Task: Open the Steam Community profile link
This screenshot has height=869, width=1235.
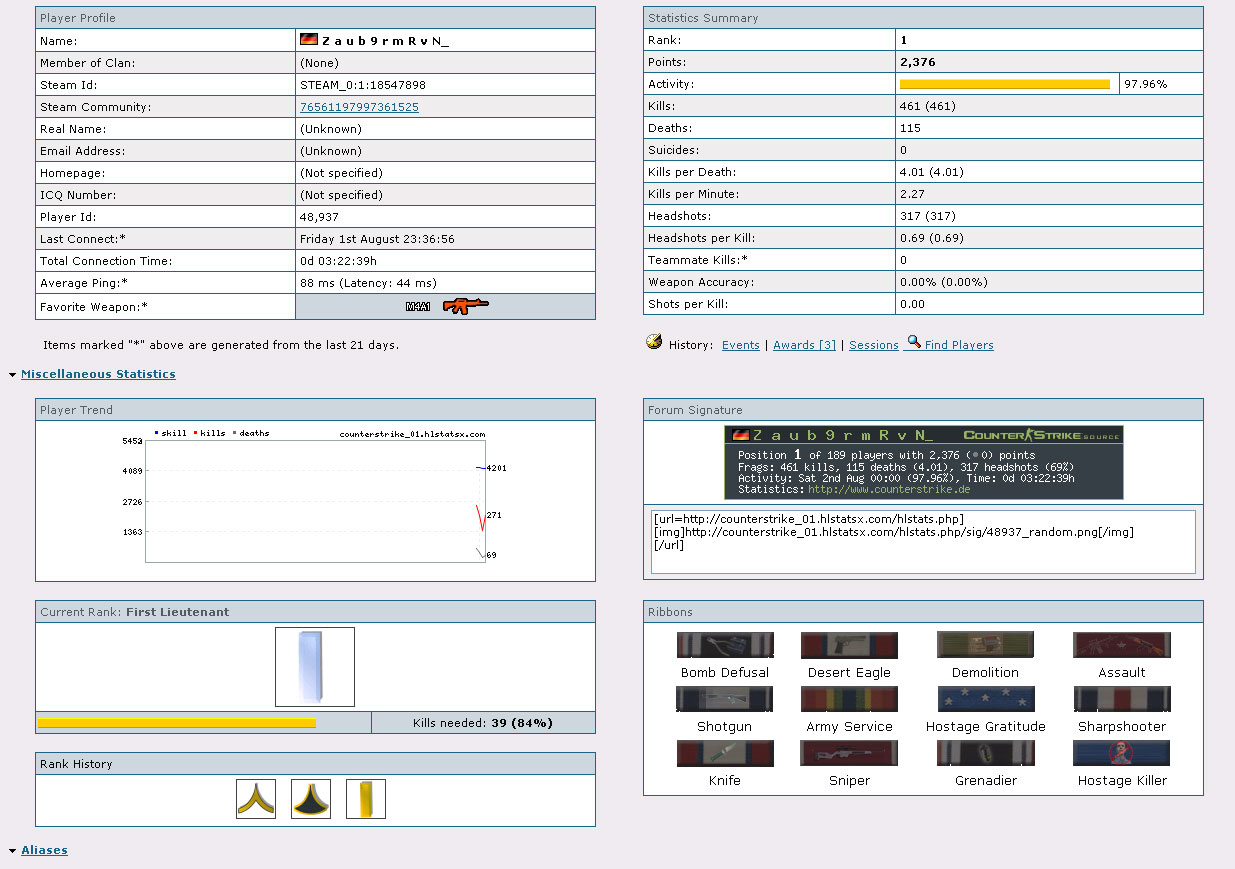Action: click(x=359, y=107)
